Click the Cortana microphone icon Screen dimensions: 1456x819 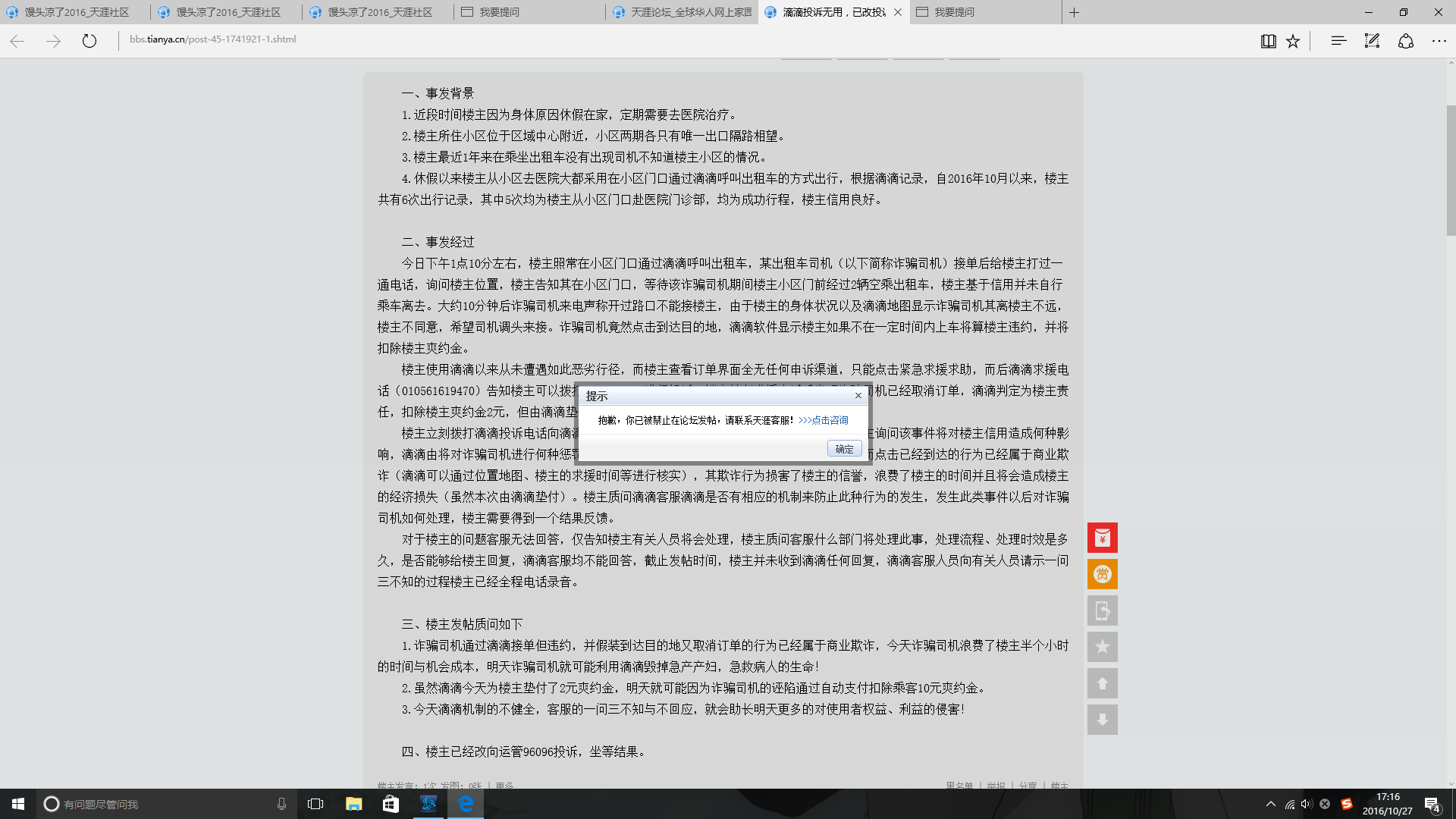click(281, 804)
